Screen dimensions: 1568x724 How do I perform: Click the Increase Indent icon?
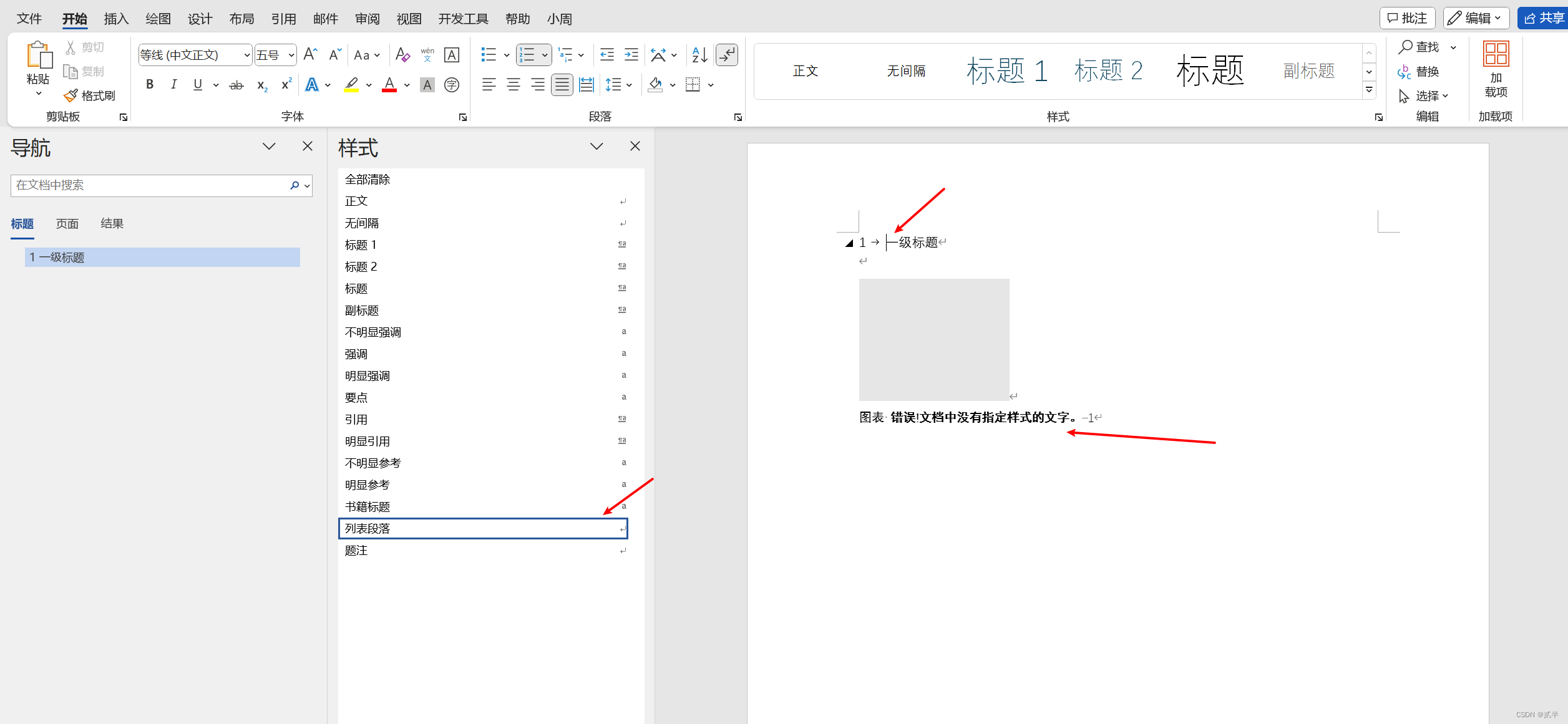tap(631, 55)
